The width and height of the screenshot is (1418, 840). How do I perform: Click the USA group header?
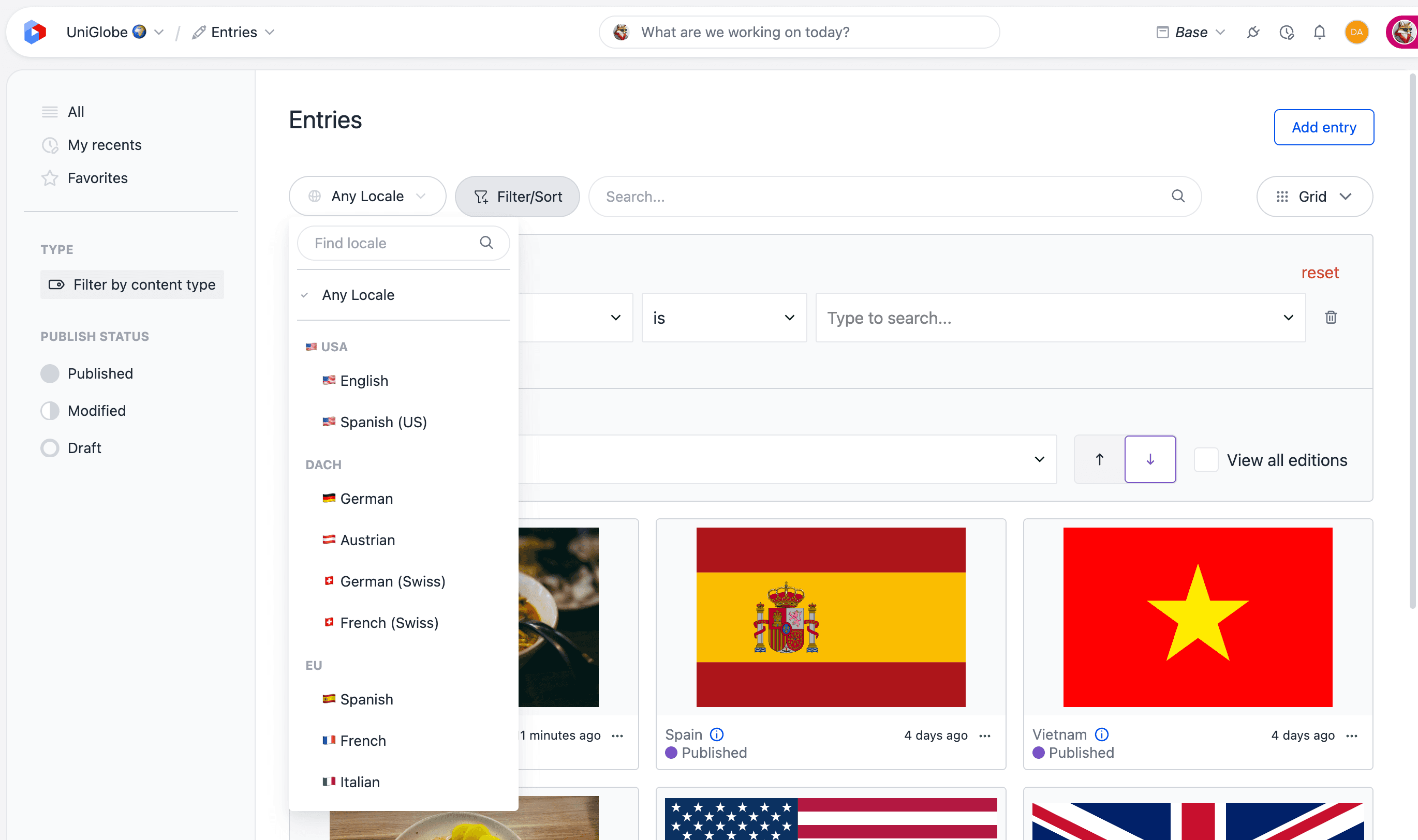coord(326,347)
